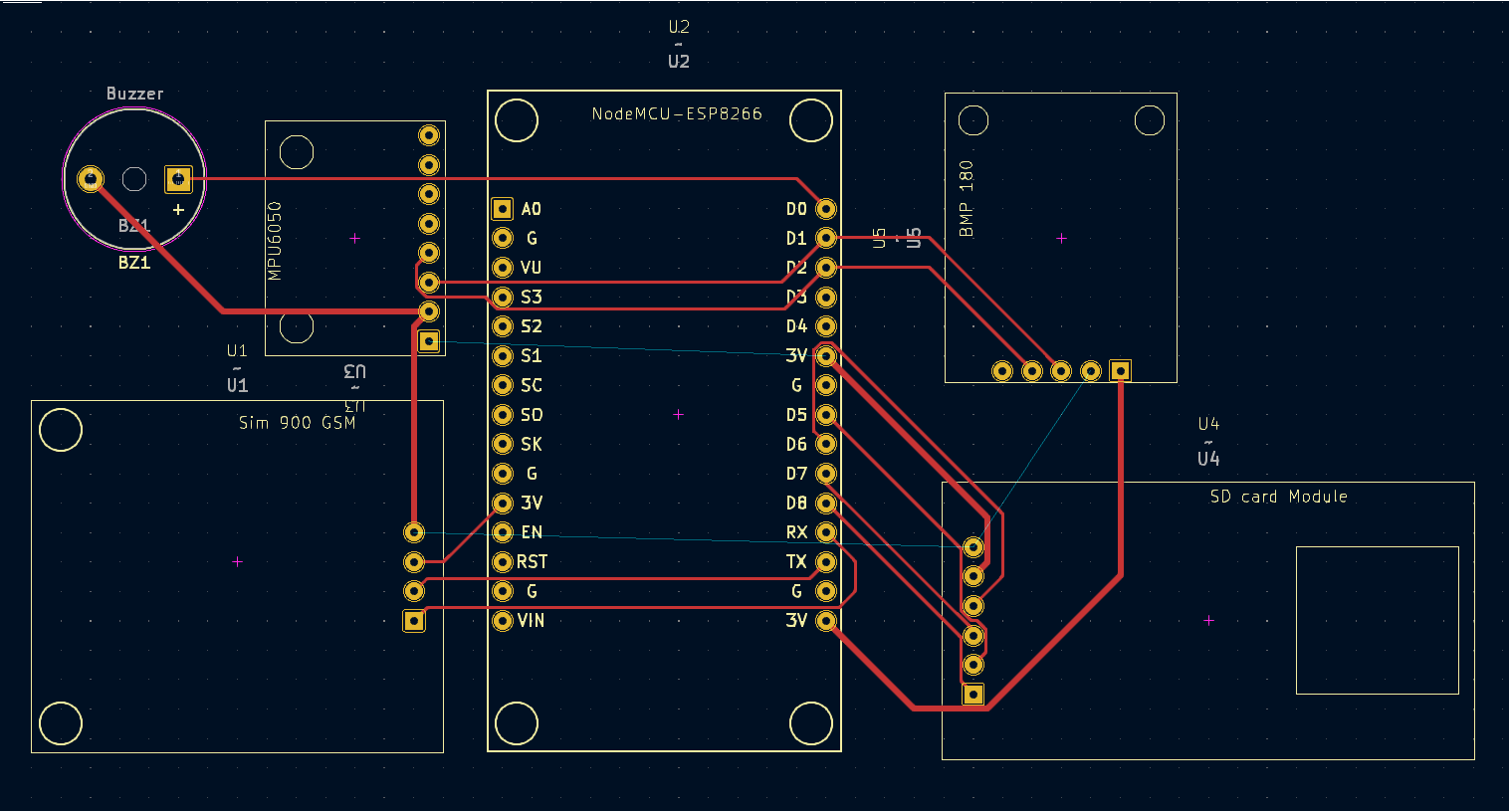Select the D8 pad on NodeMCU
This screenshot has height=812, width=1509.
(826, 504)
